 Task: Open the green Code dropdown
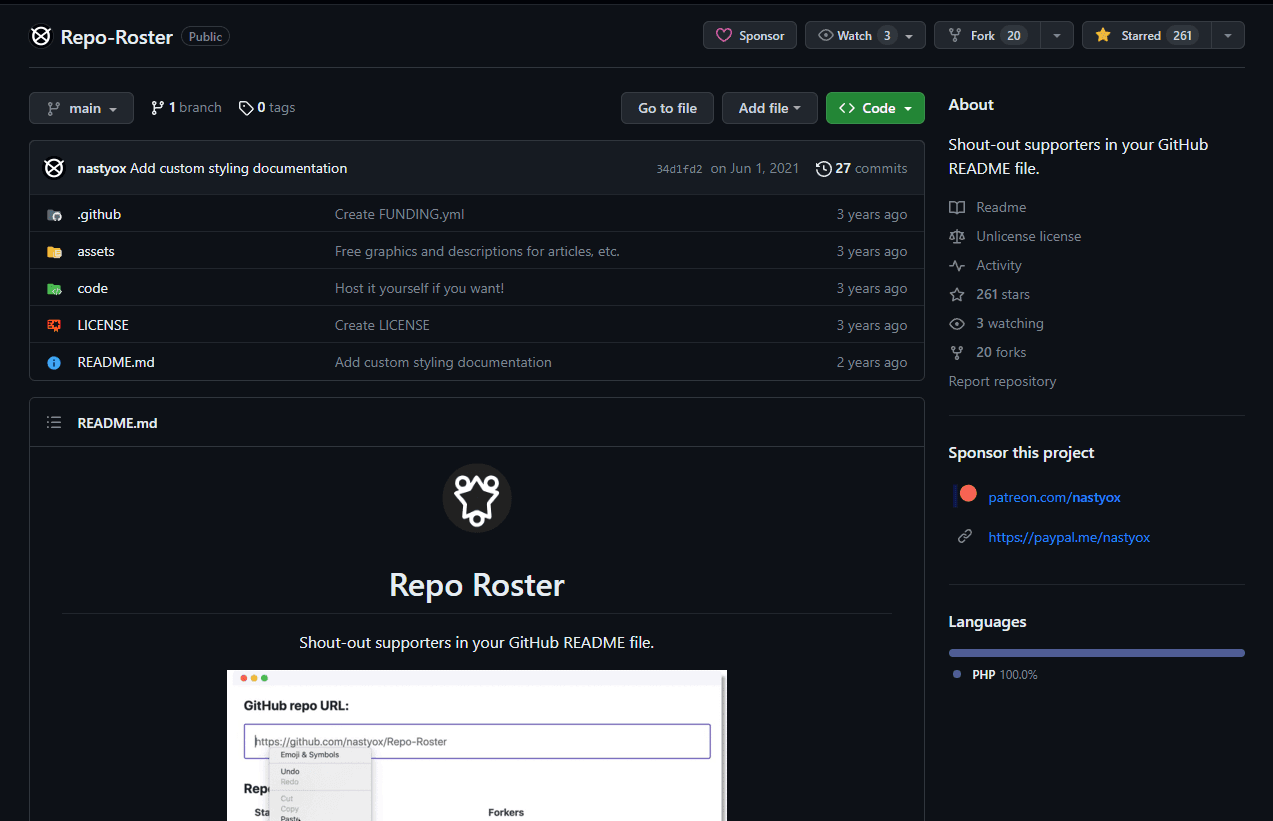pos(875,108)
